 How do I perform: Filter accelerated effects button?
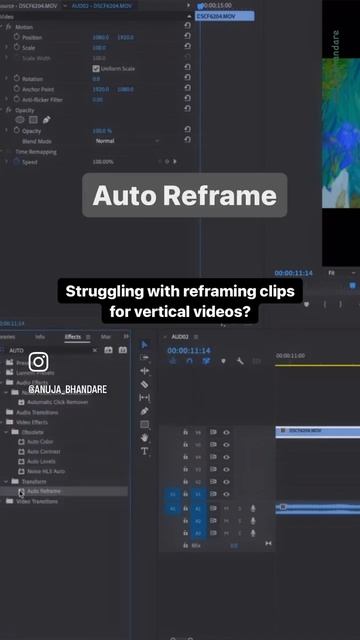(x=108, y=350)
